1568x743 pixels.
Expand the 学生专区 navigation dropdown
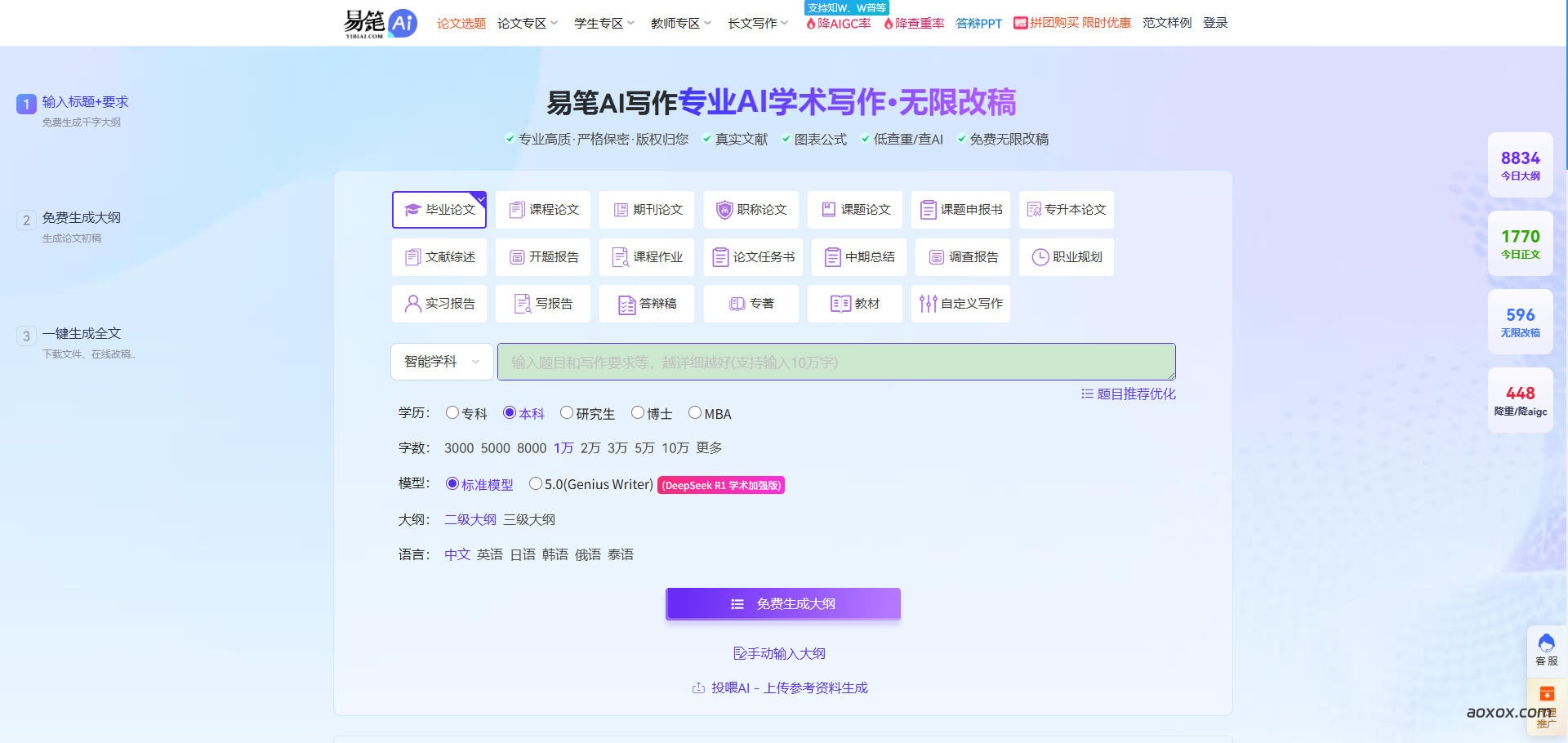[599, 23]
